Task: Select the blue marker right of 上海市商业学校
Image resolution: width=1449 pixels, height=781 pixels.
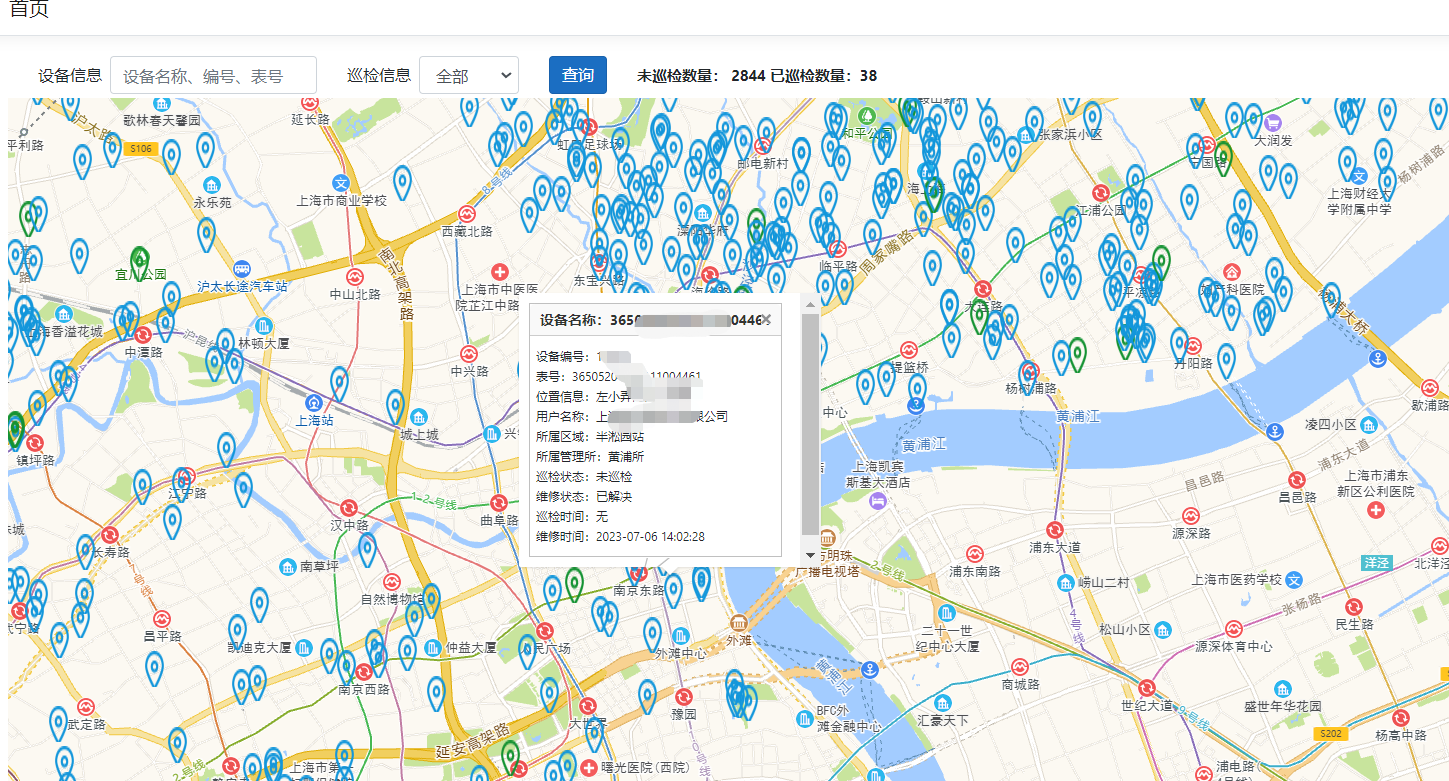Action: point(402,183)
